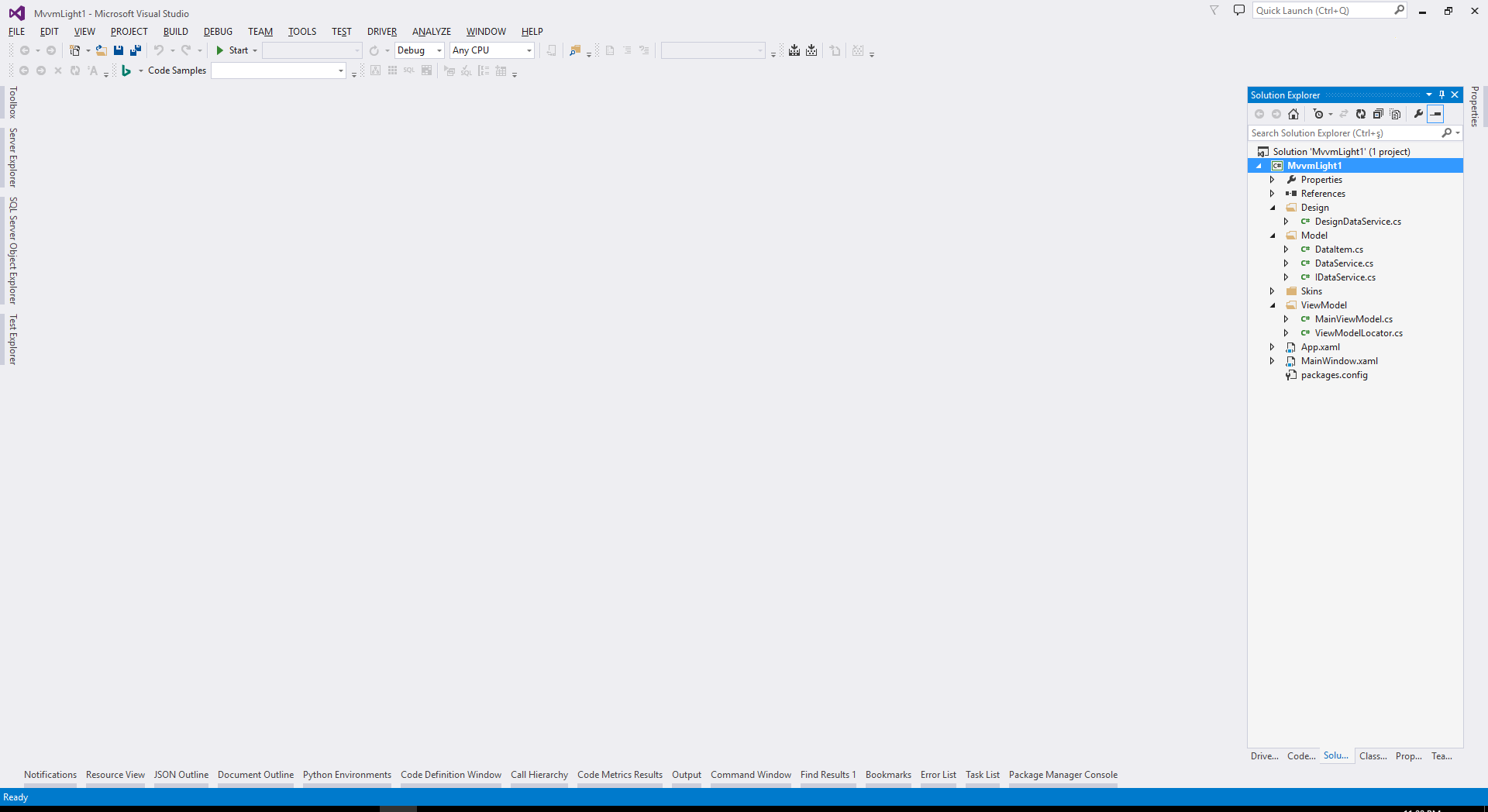
Task: Open the Package Manager Console tab
Action: point(1063,775)
